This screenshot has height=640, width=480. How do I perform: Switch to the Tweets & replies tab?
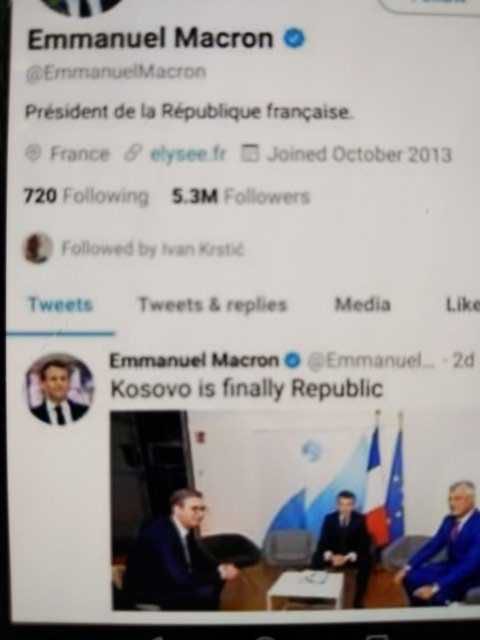[x=213, y=305]
